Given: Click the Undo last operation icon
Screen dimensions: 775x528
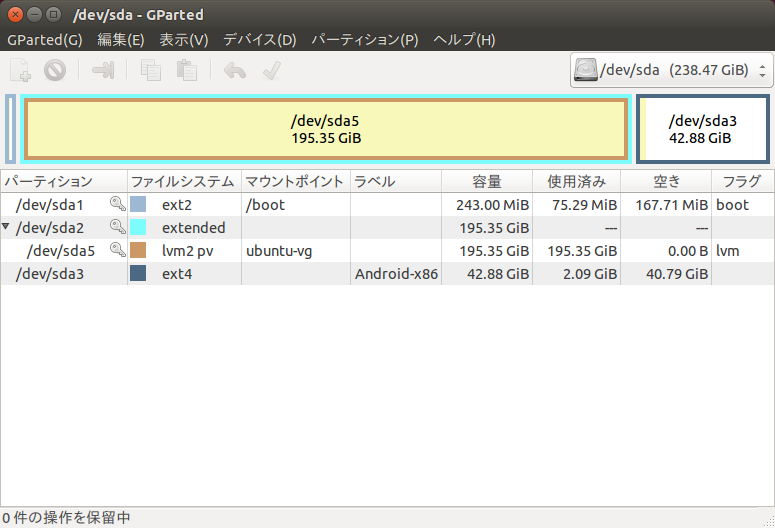Looking at the screenshot, I should [235, 71].
